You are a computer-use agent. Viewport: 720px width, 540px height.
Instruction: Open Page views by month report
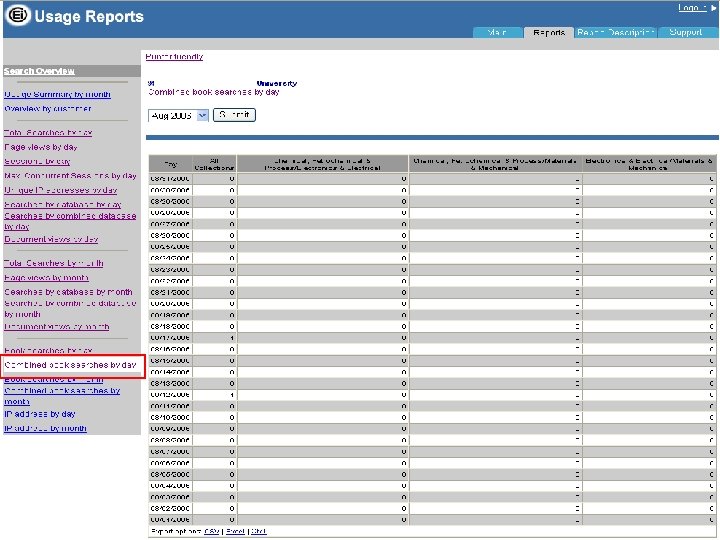pos(46,278)
